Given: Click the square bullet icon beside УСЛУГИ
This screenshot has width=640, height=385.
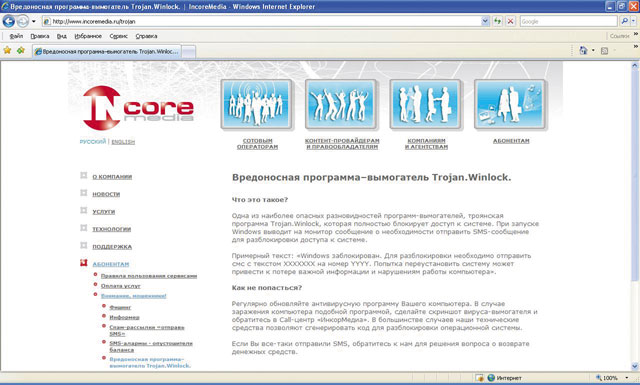Looking at the screenshot, I should [x=84, y=211].
